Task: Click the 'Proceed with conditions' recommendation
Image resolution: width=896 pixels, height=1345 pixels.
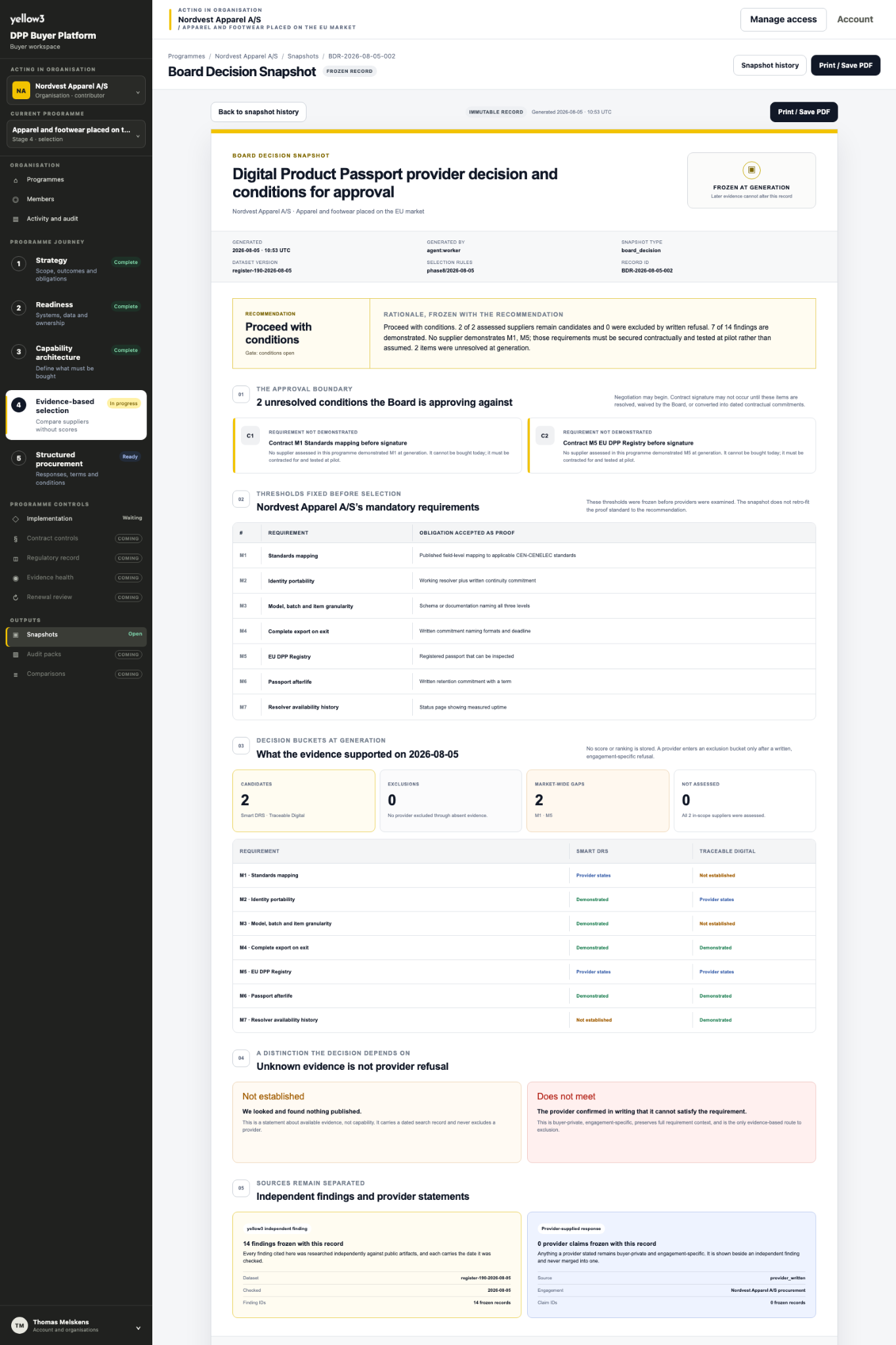Action: point(278,334)
